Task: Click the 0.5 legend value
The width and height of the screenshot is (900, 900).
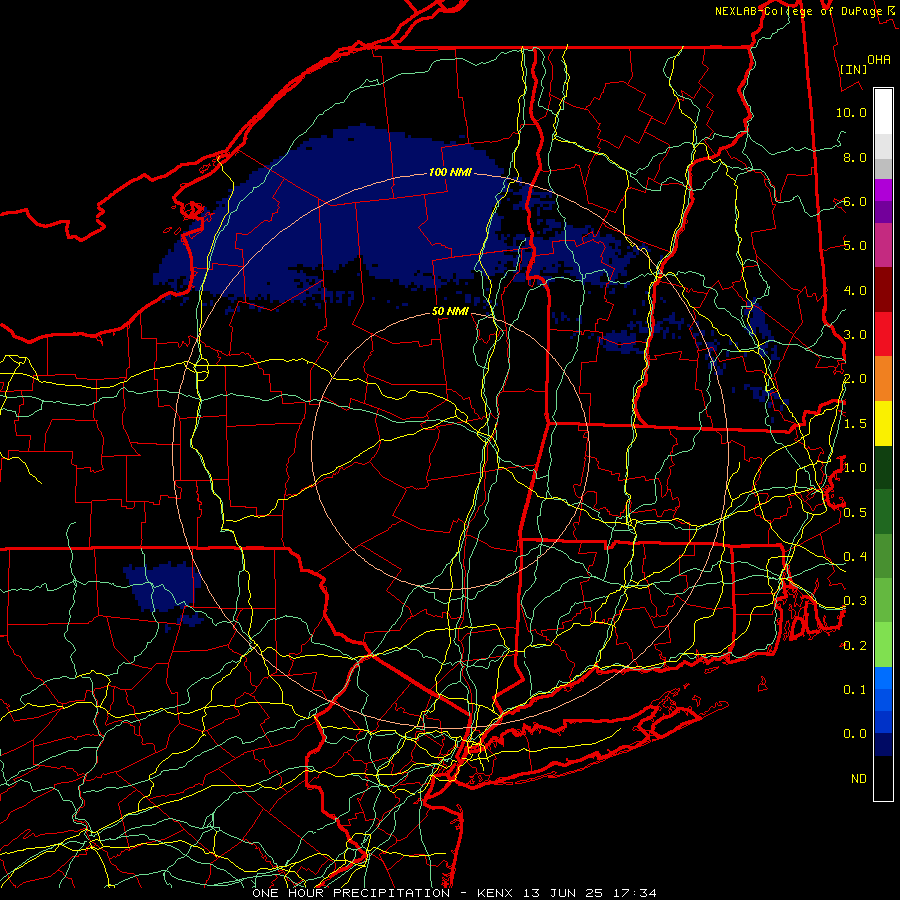Action: (854, 513)
